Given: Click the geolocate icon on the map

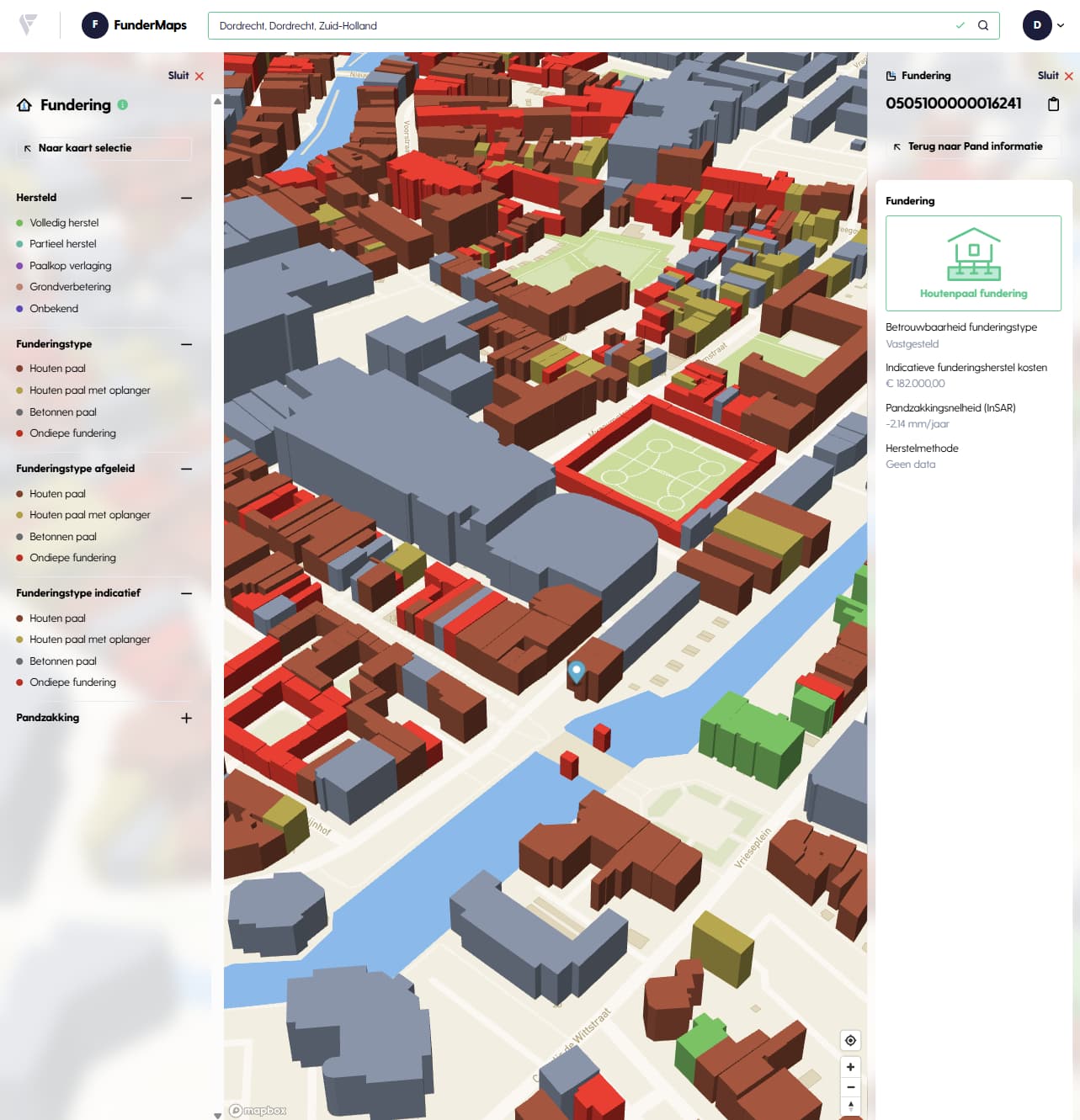Looking at the screenshot, I should coord(850,1041).
